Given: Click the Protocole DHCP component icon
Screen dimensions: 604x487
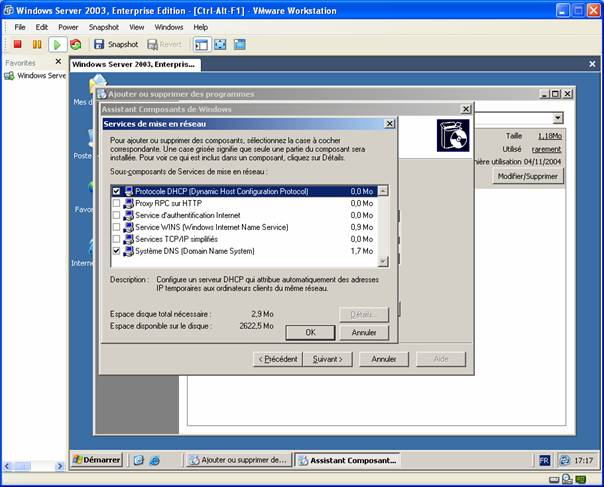Looking at the screenshot, I should (128, 191).
